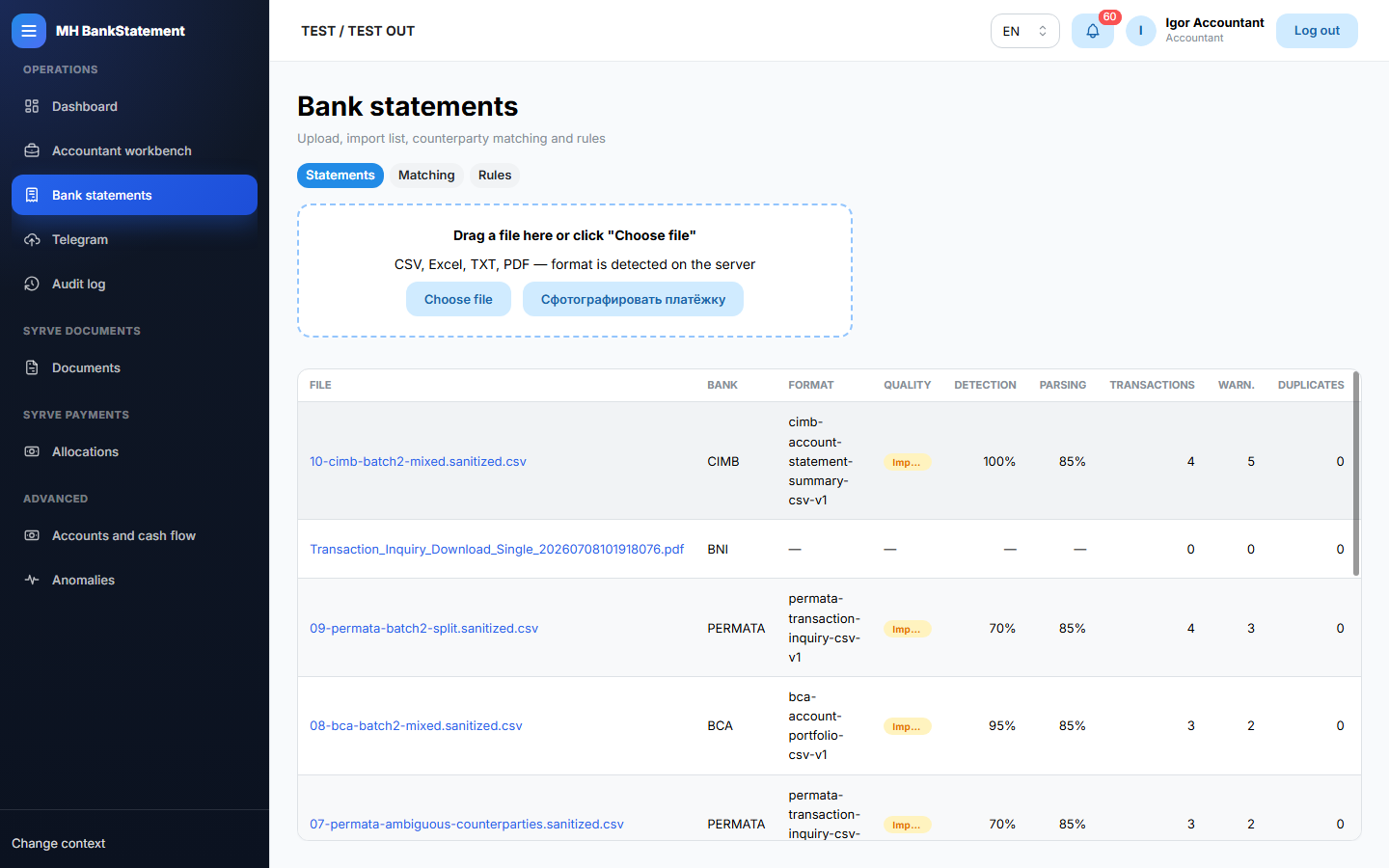The width and height of the screenshot is (1389, 868).
Task: Click the Choose file button
Action: pos(458,299)
